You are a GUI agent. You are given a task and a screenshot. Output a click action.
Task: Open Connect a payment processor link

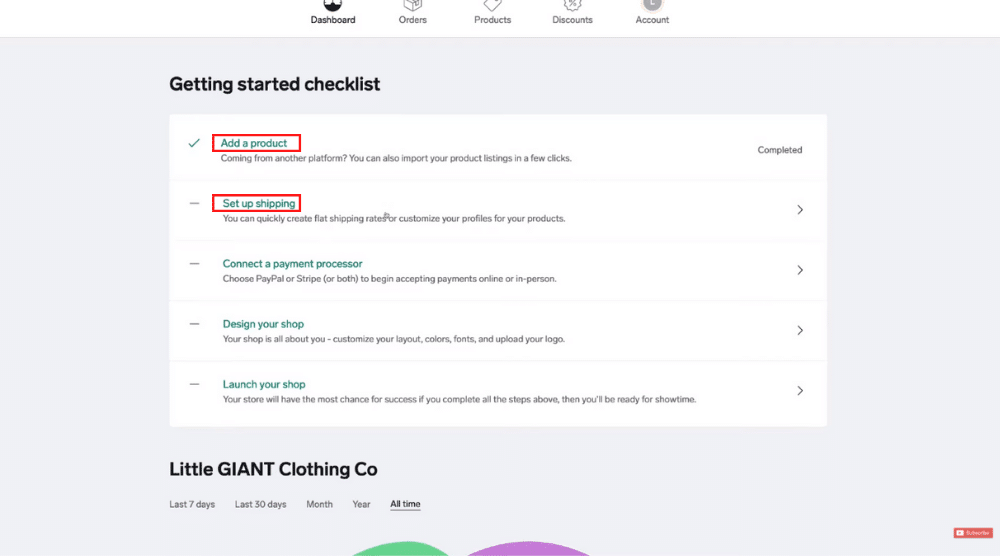[x=292, y=263]
